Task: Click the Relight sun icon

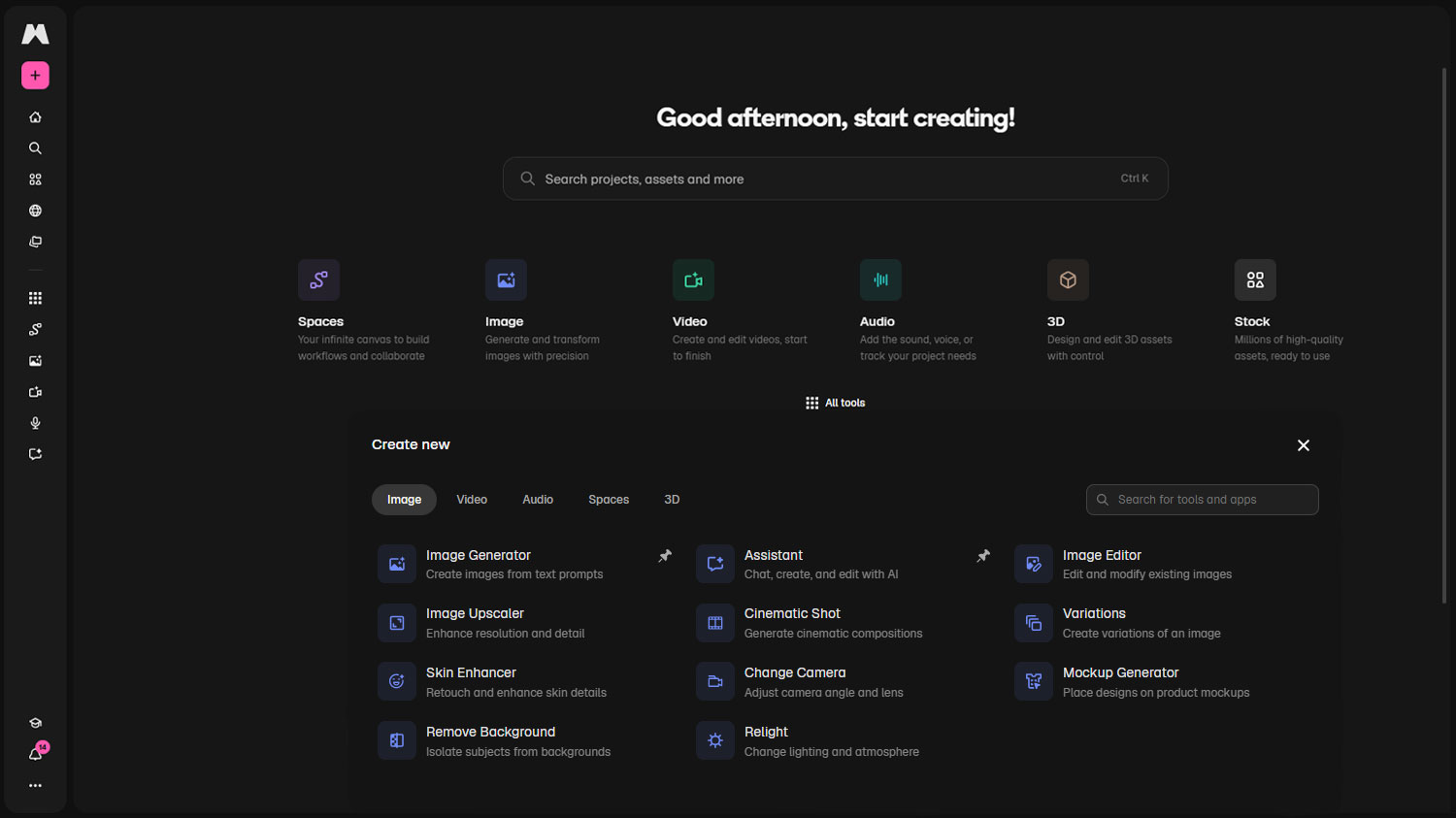Action: [715, 740]
